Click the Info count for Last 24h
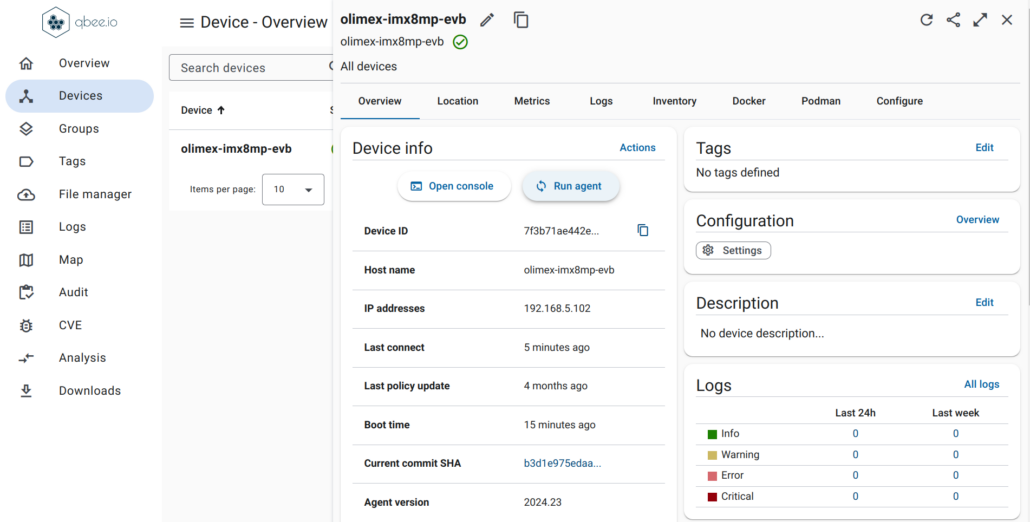 pos(855,433)
